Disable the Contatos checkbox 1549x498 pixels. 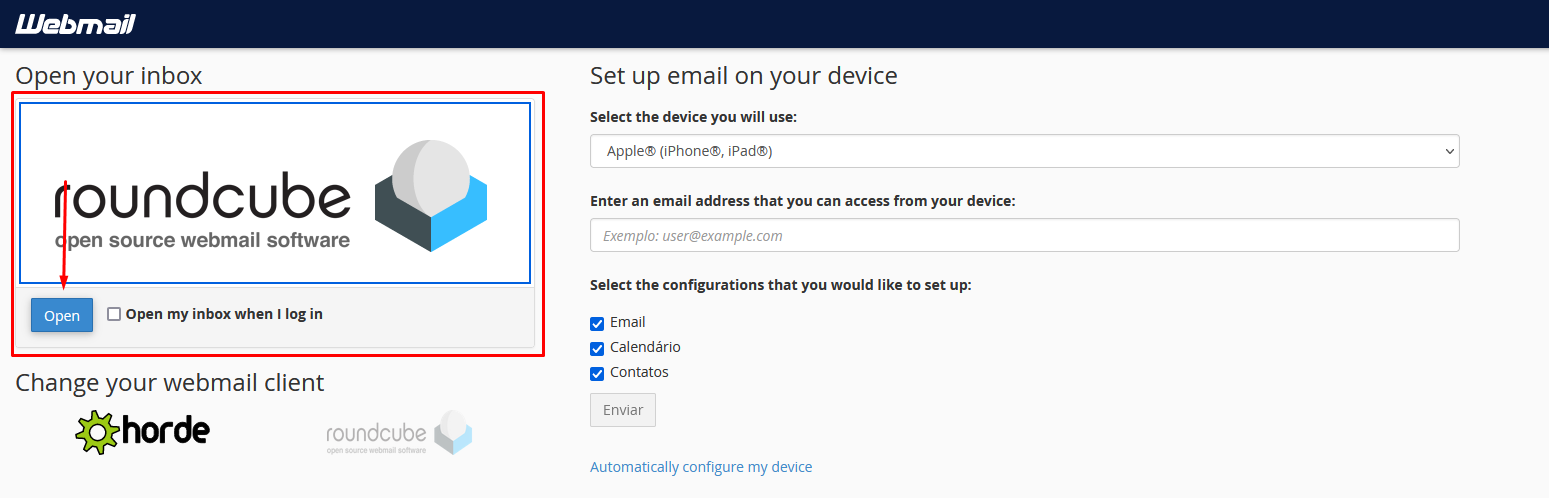[597, 373]
